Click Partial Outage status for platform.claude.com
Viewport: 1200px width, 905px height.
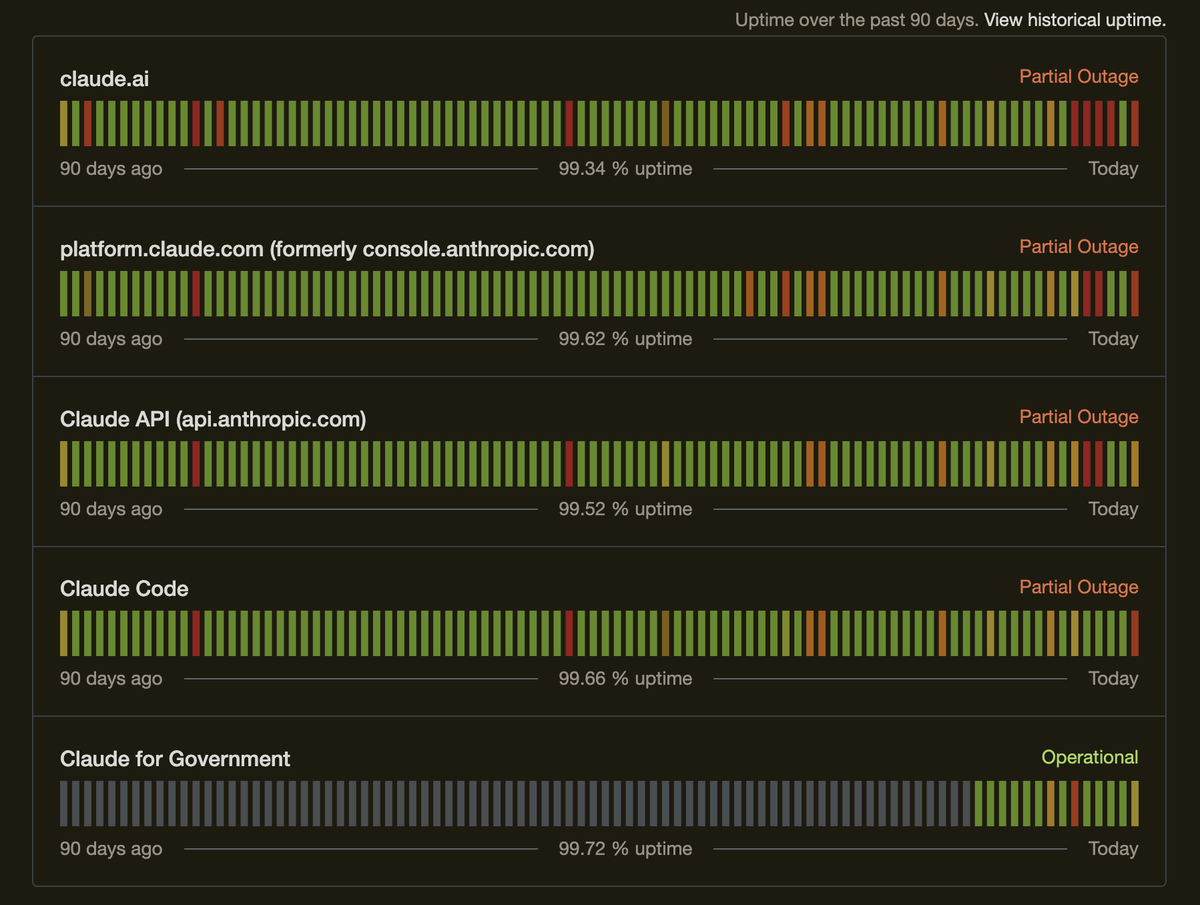1079,247
